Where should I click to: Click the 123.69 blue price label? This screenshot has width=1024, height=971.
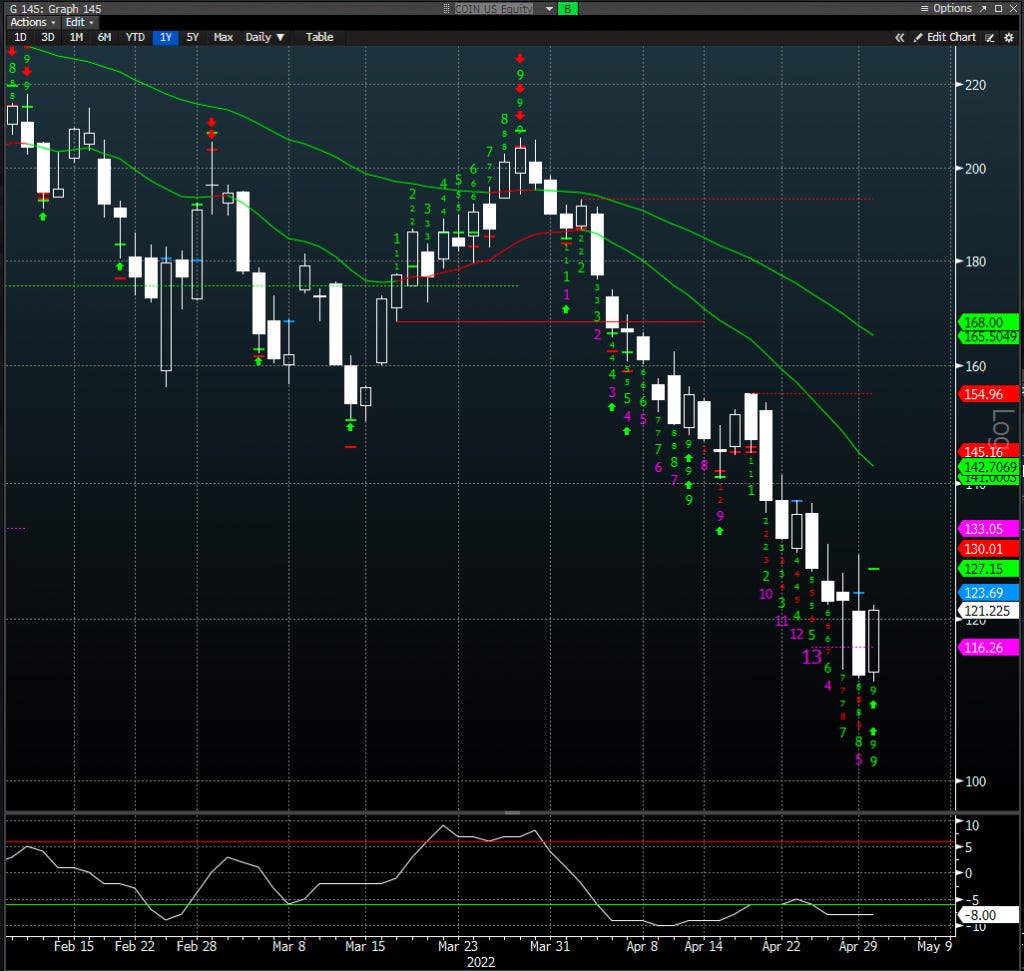[x=987, y=592]
